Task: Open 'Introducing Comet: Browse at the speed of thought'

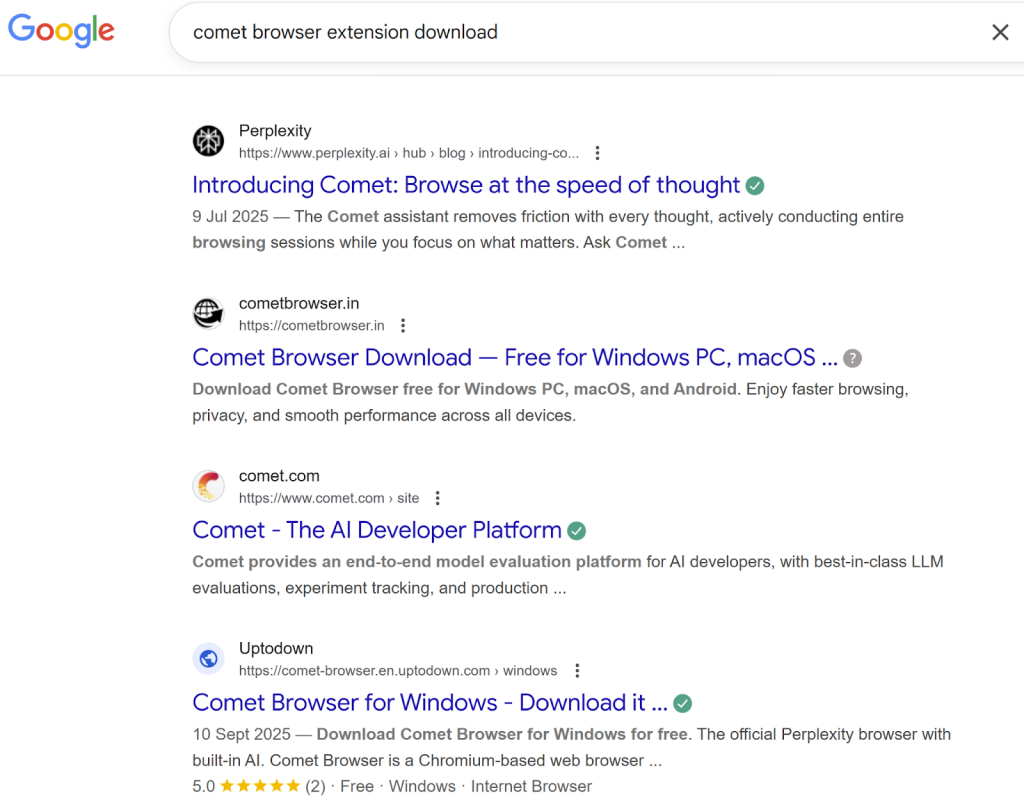Action: click(465, 185)
